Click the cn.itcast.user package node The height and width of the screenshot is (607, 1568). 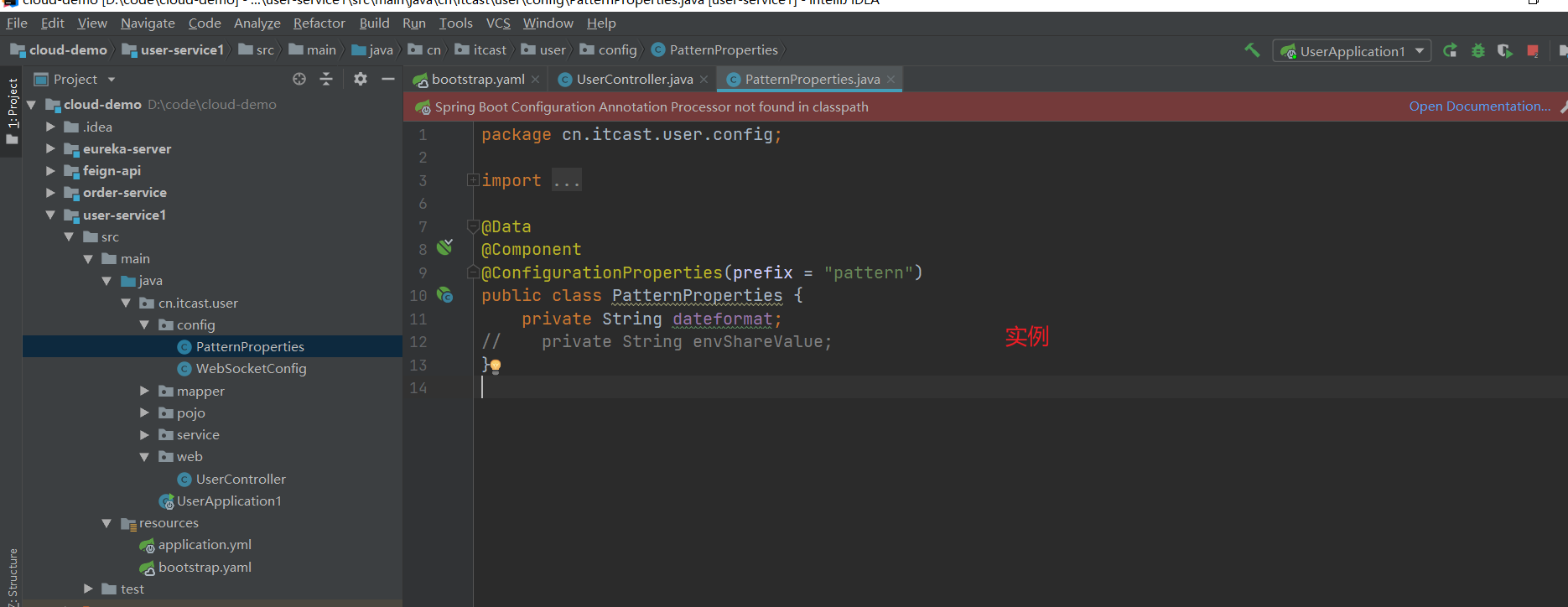pos(198,303)
